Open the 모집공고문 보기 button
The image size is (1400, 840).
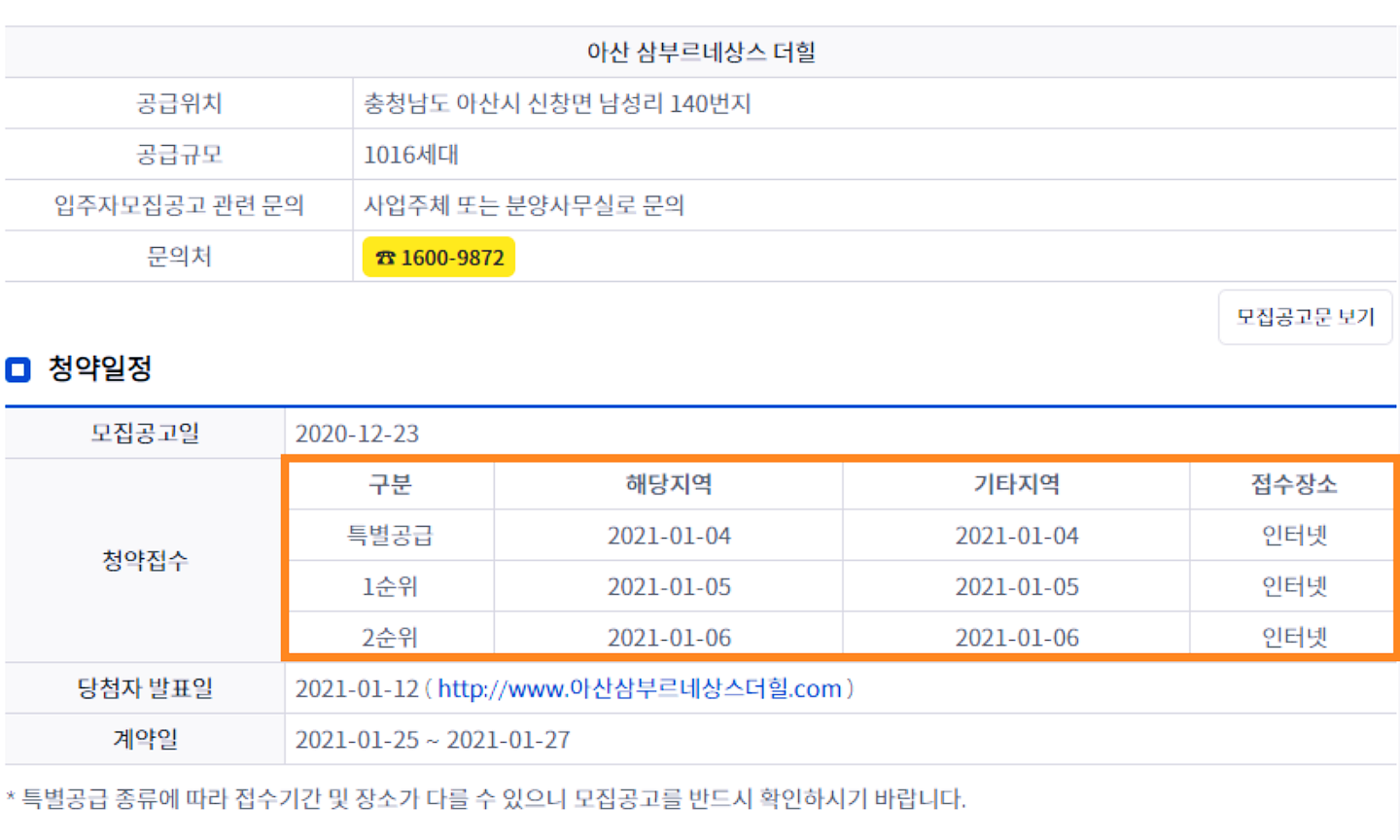(x=1305, y=317)
